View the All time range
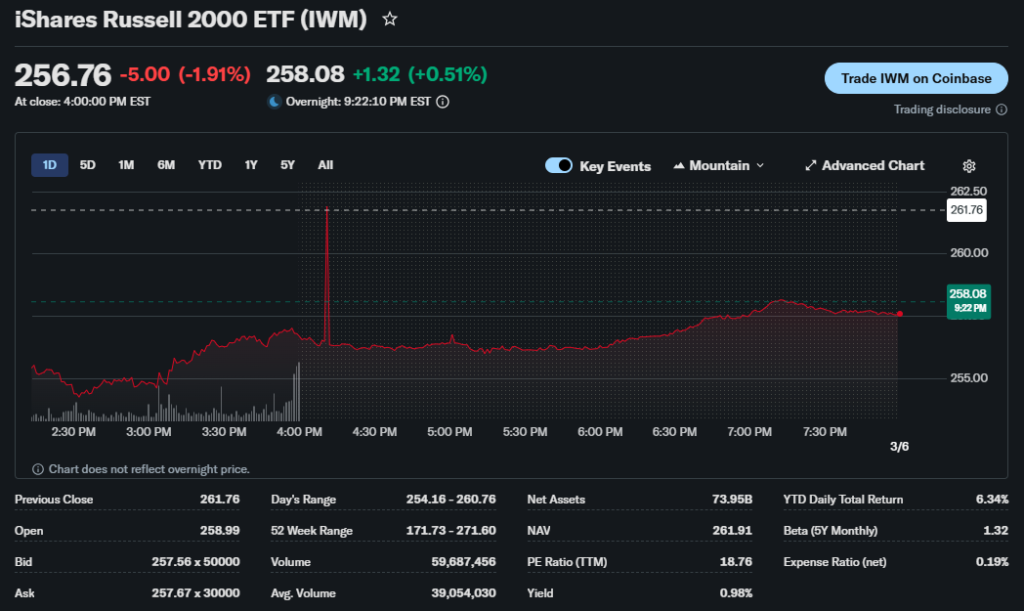Screen dimensions: 1024x611 point(325,165)
